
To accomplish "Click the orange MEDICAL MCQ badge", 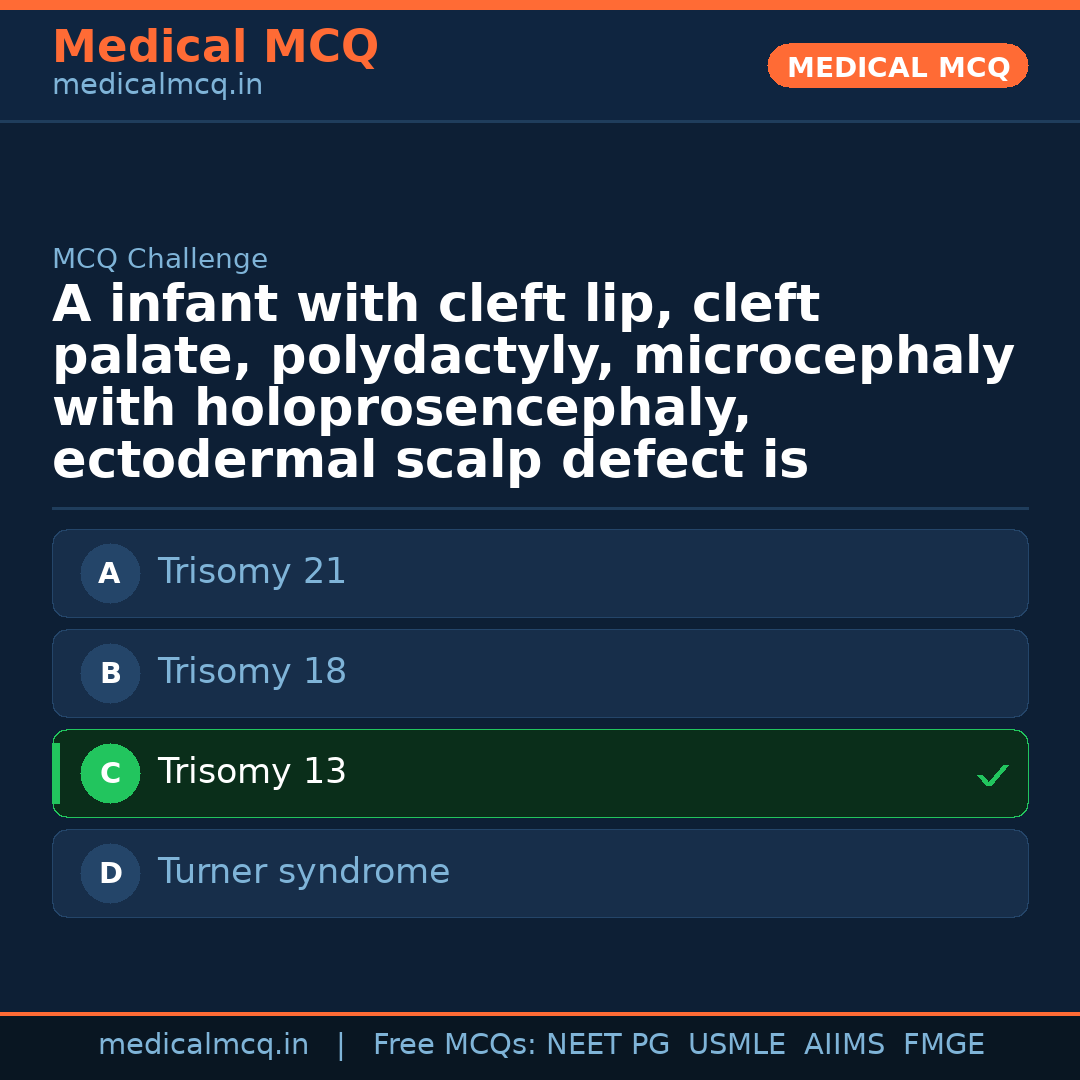I will 897,66.
